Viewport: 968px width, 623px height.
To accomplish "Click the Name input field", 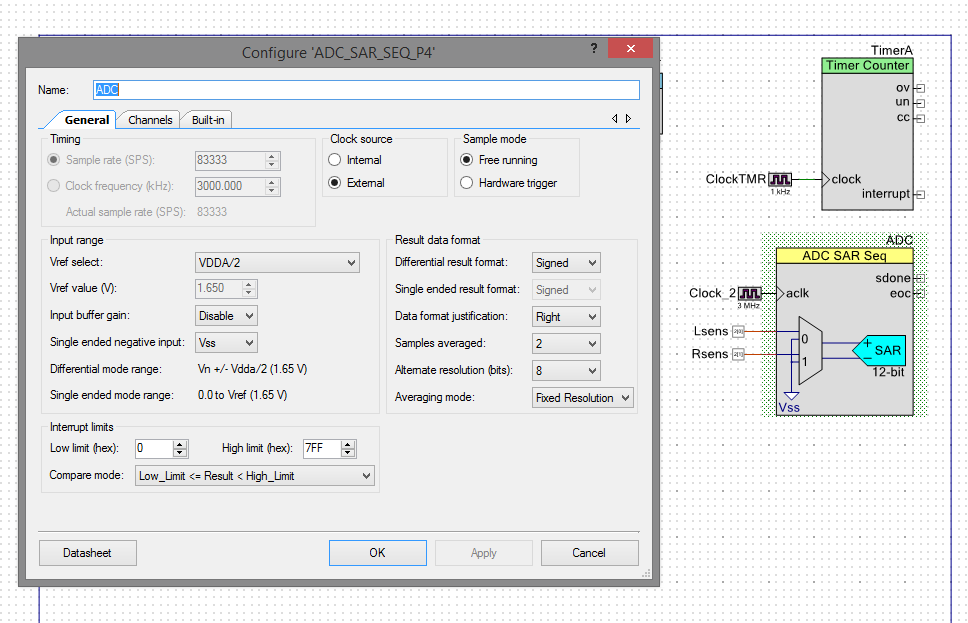I will click(366, 90).
